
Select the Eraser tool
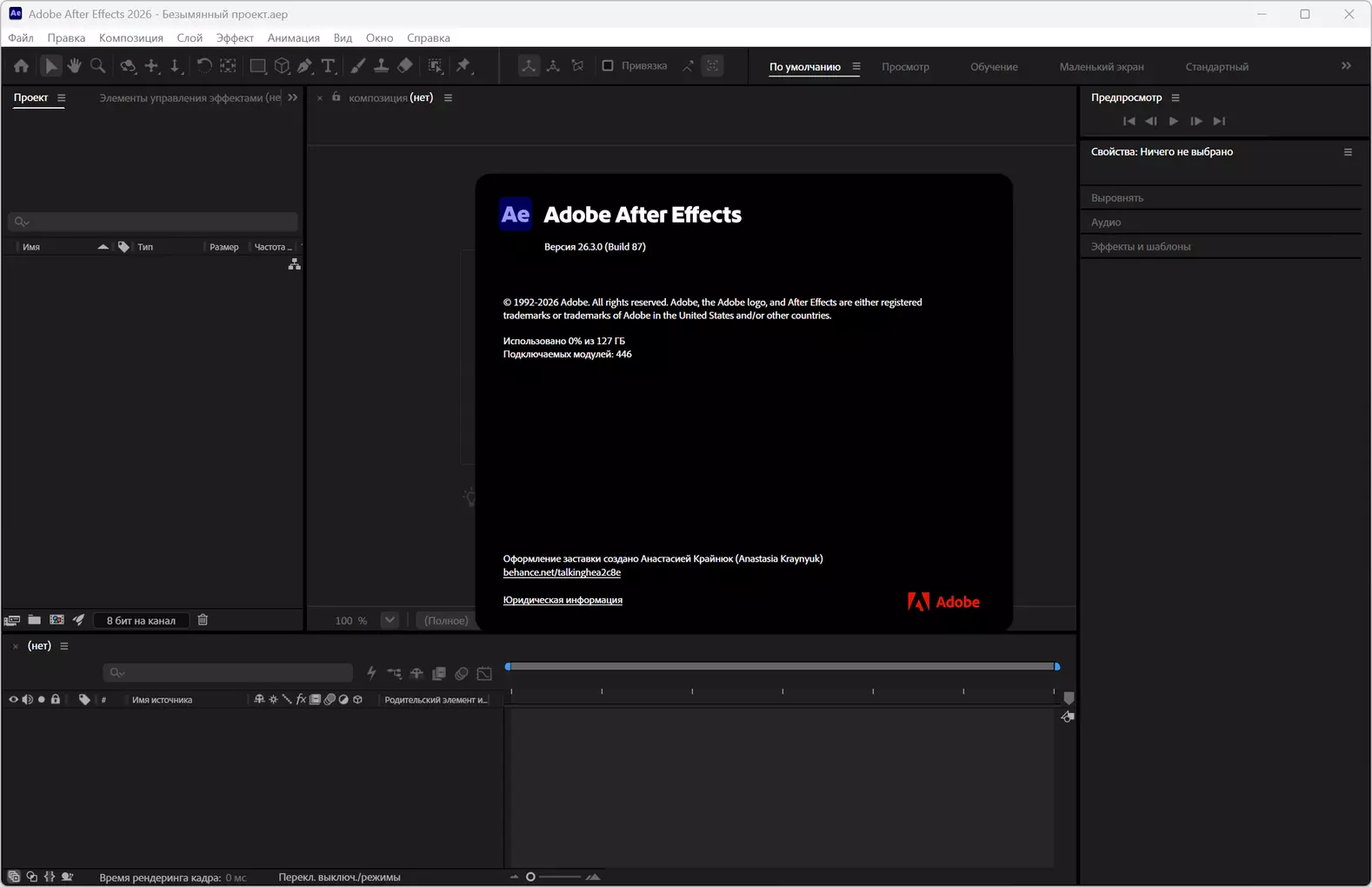[405, 66]
